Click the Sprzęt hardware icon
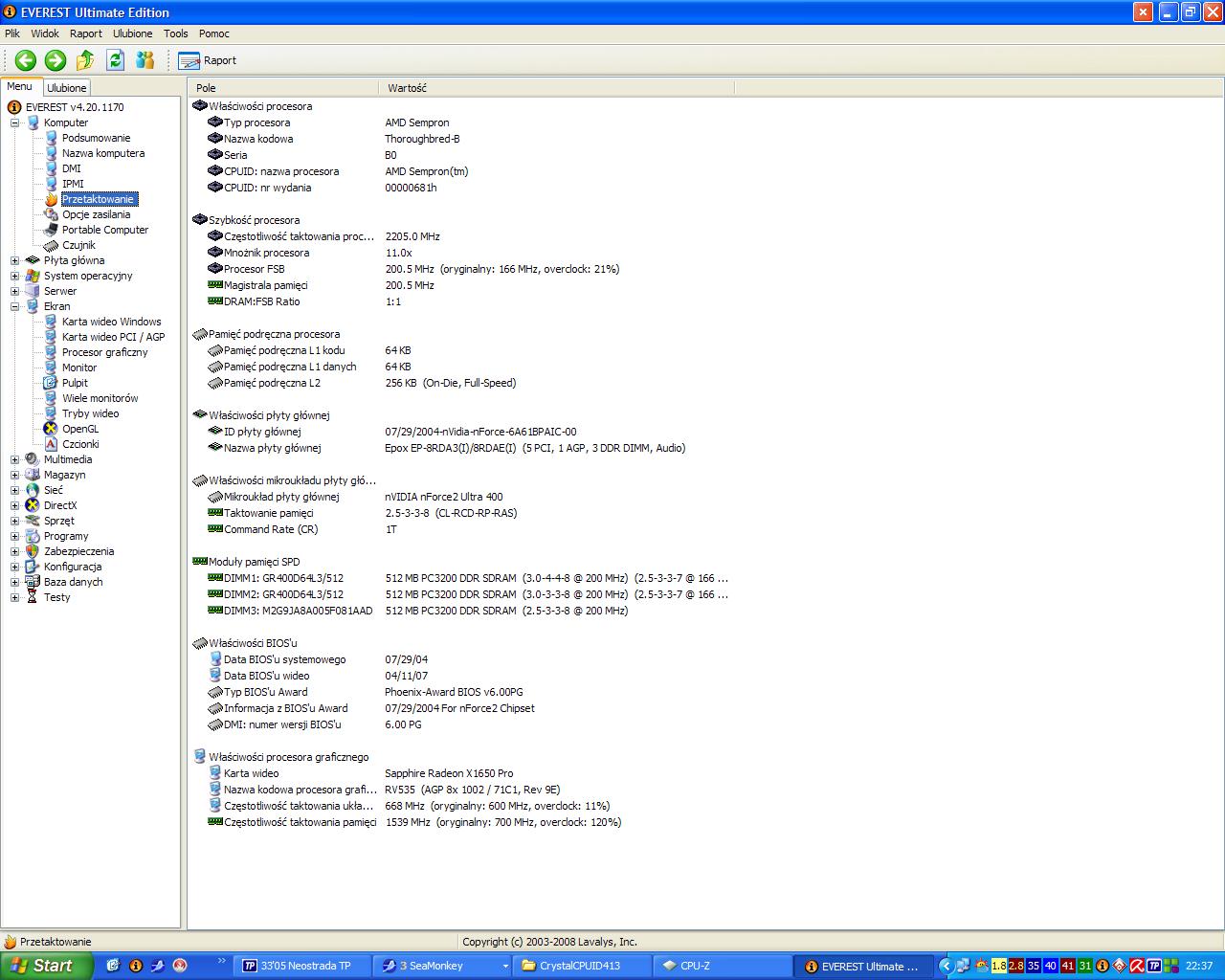1225x980 pixels. pos(33,521)
